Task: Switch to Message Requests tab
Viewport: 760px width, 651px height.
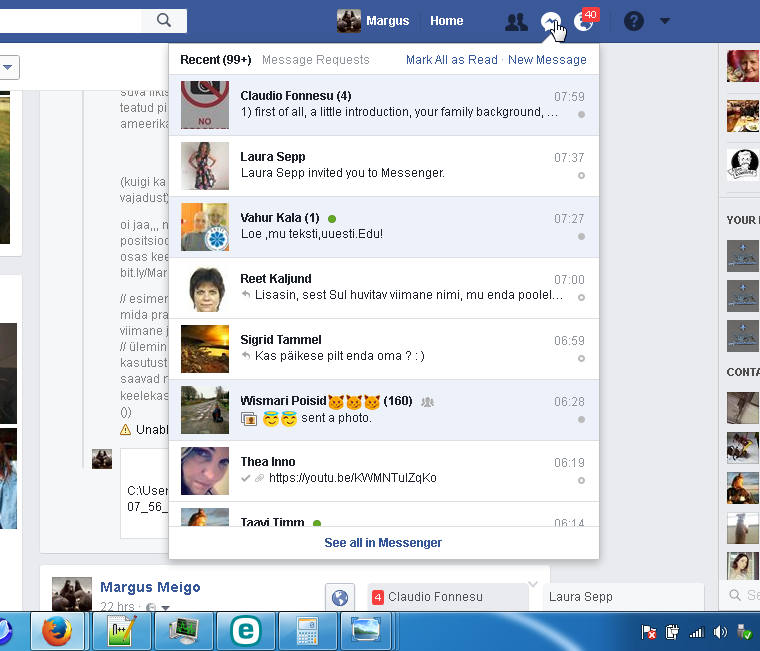Action: click(316, 60)
